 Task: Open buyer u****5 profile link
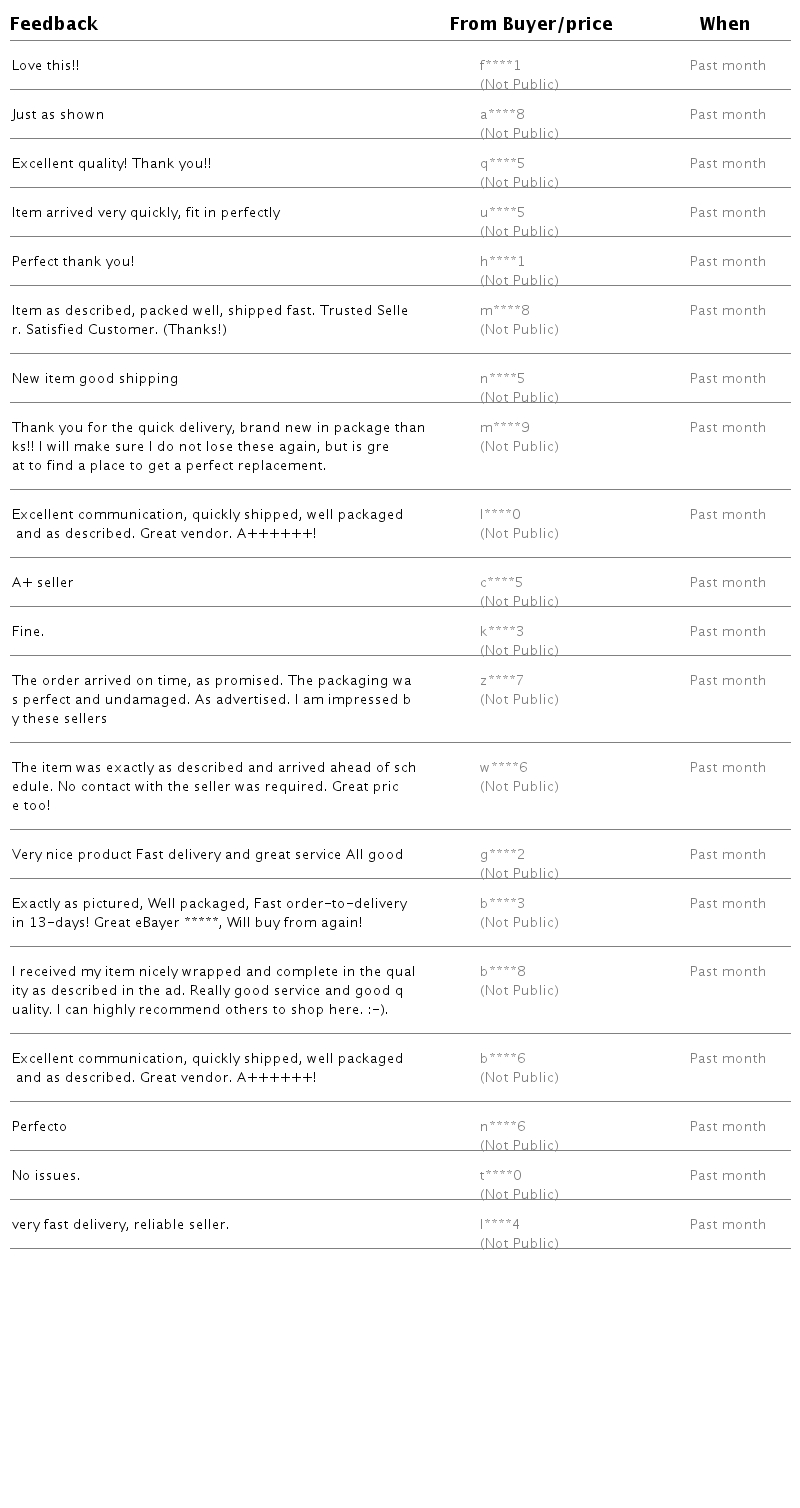502,213
